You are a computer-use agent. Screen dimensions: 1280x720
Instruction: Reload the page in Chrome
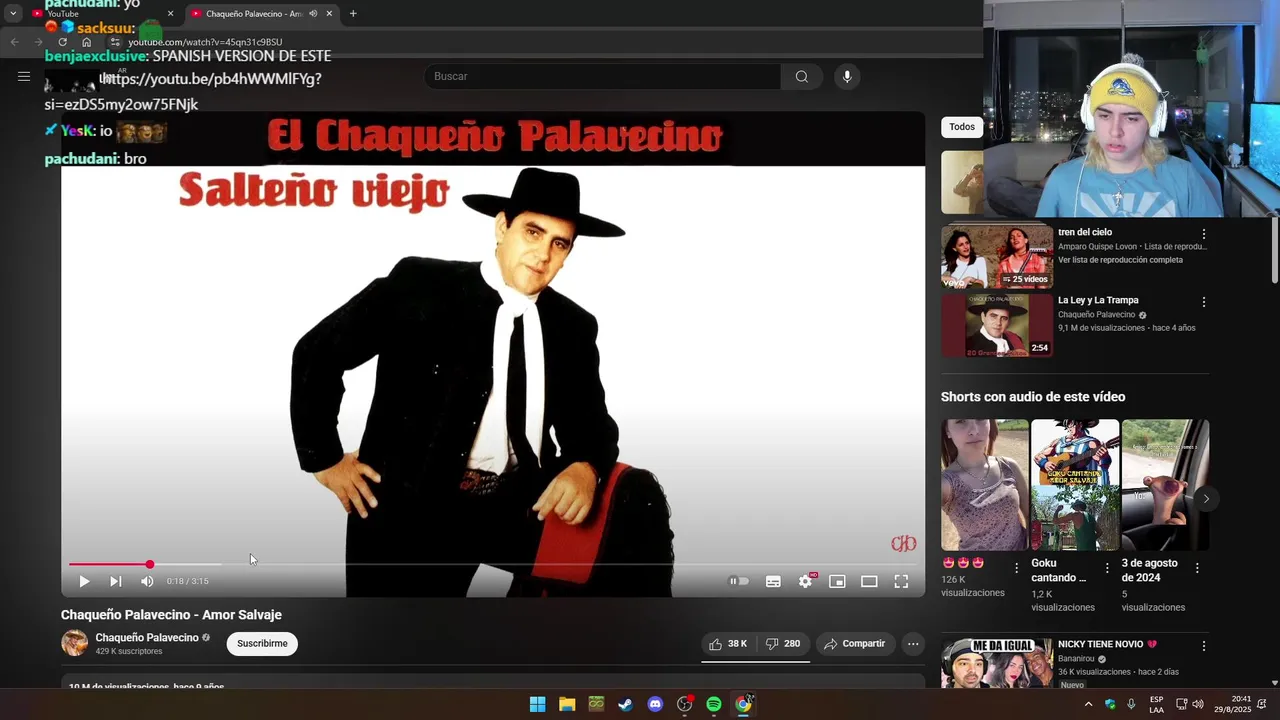pos(62,42)
